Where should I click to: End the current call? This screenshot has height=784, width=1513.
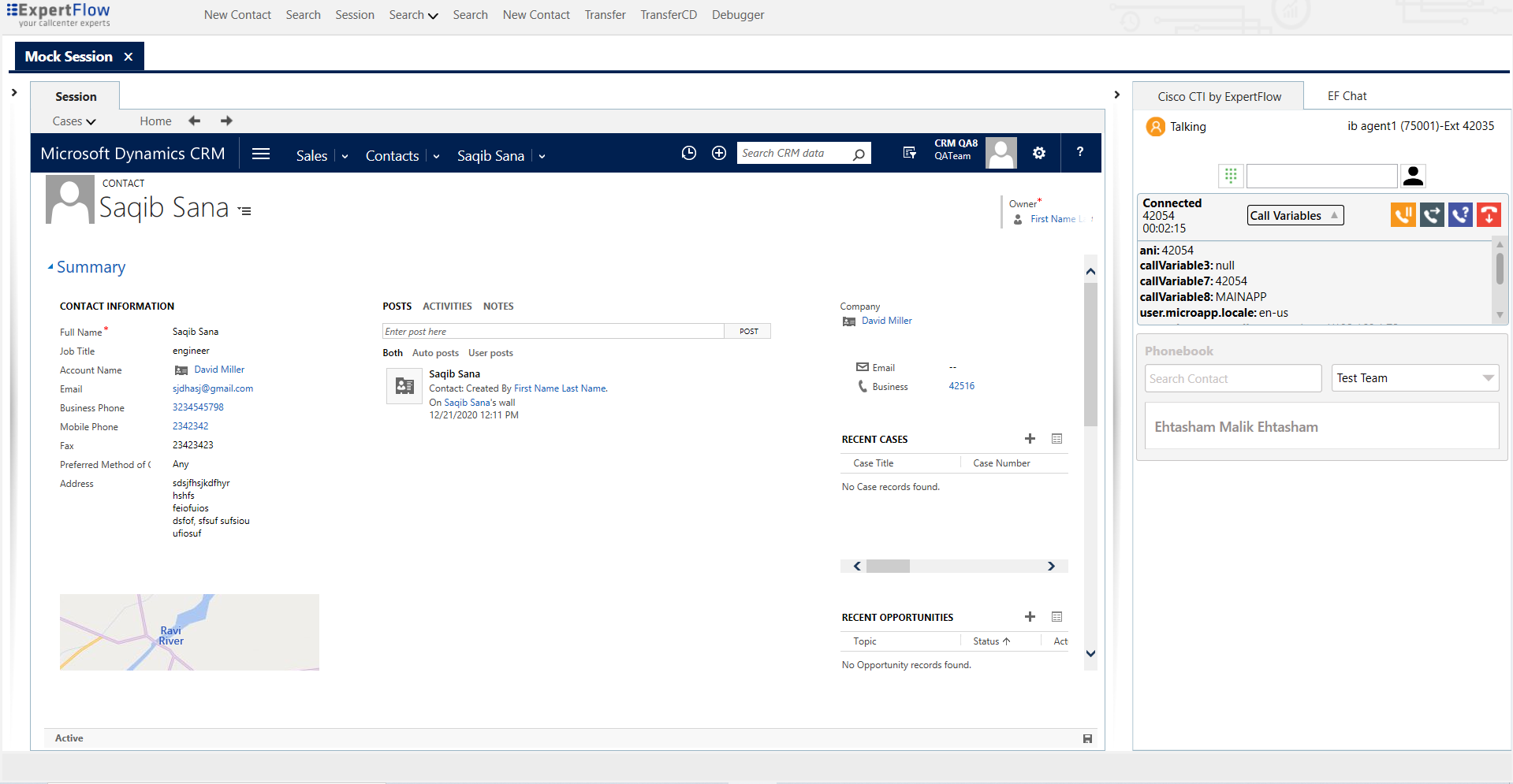coord(1489,214)
